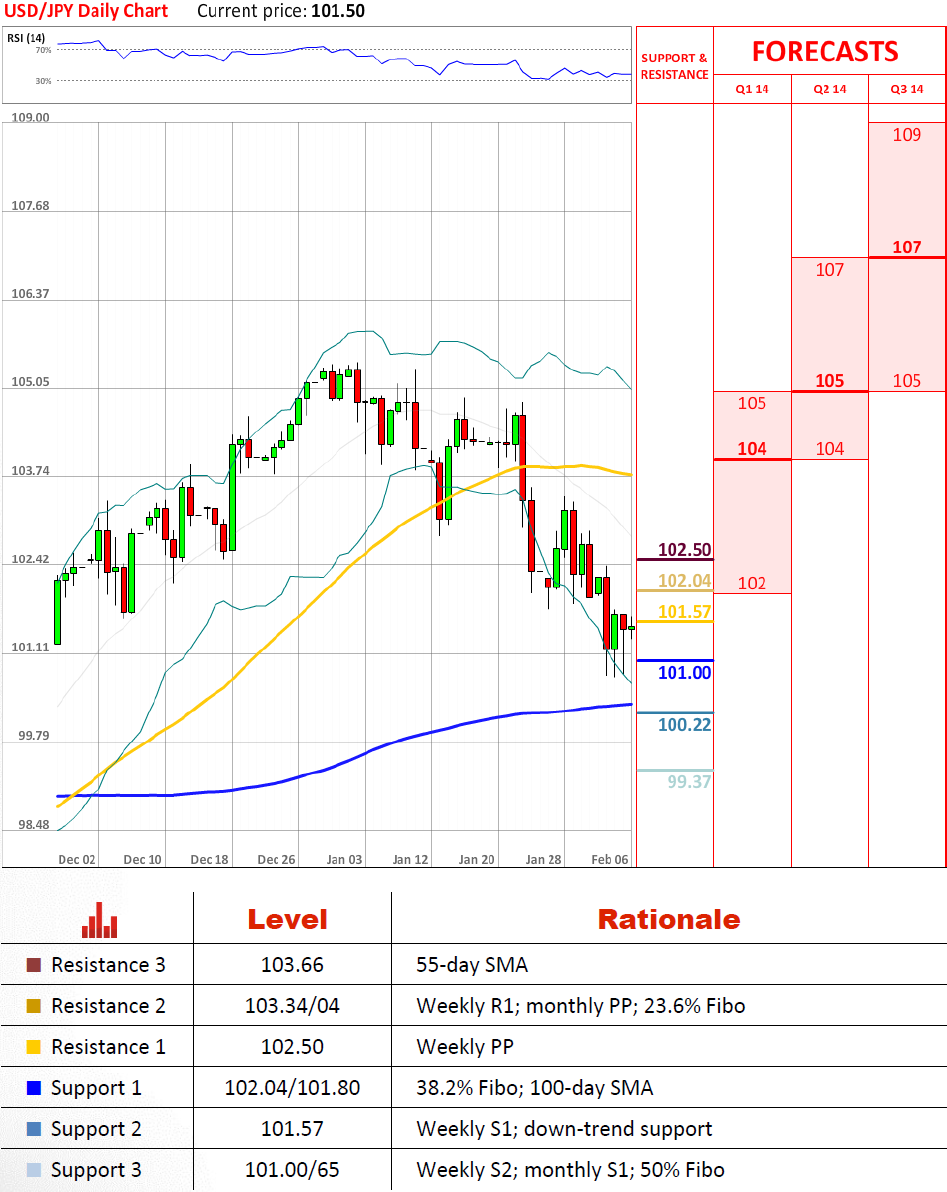Viewport: 947px width, 1192px height.
Task: Click the 102.50 resistance level label
Action: [684, 550]
